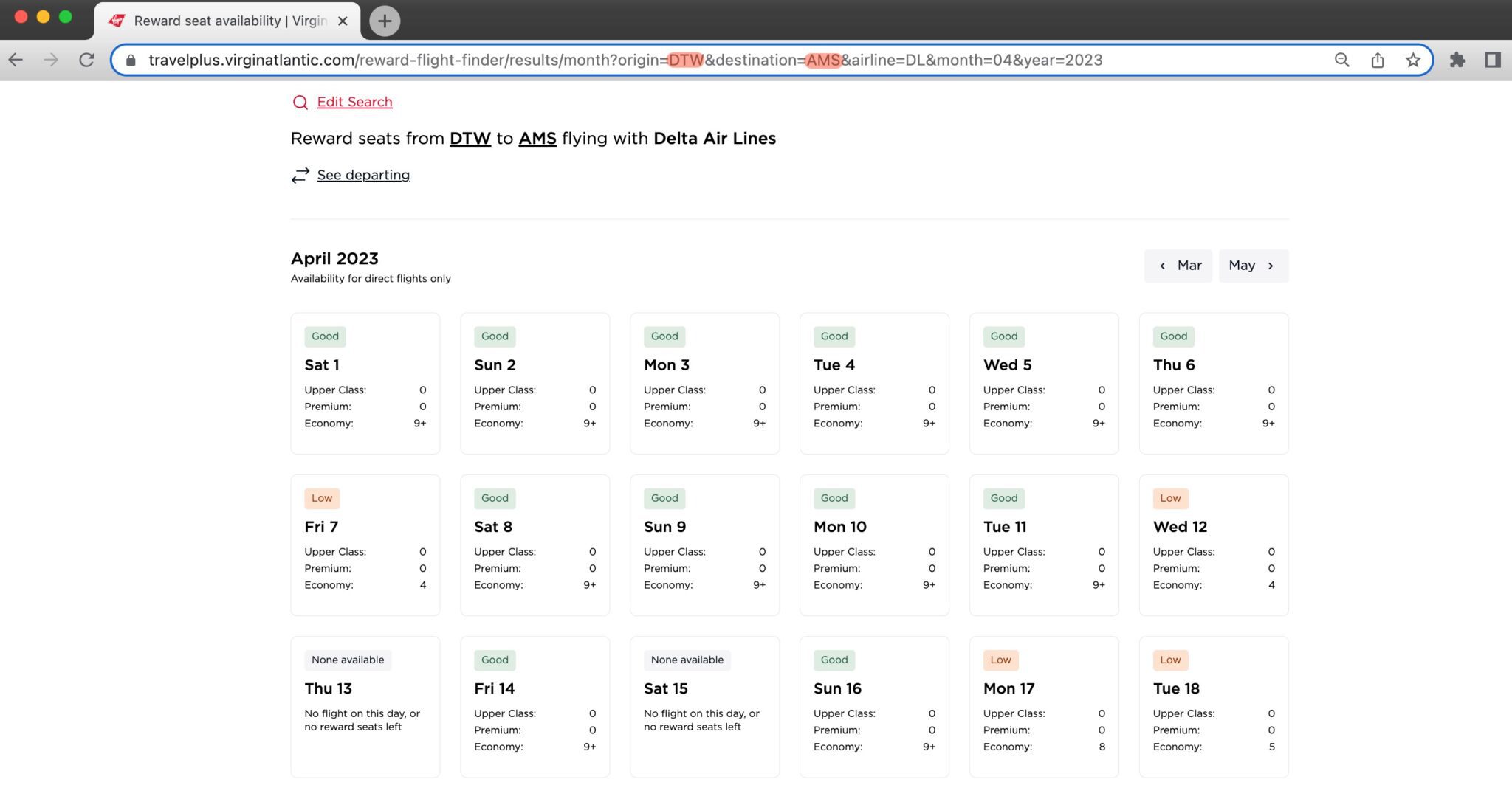Screen dimensions: 1512x788
Task: Select the Fri 7 availability card
Action: coord(365,545)
